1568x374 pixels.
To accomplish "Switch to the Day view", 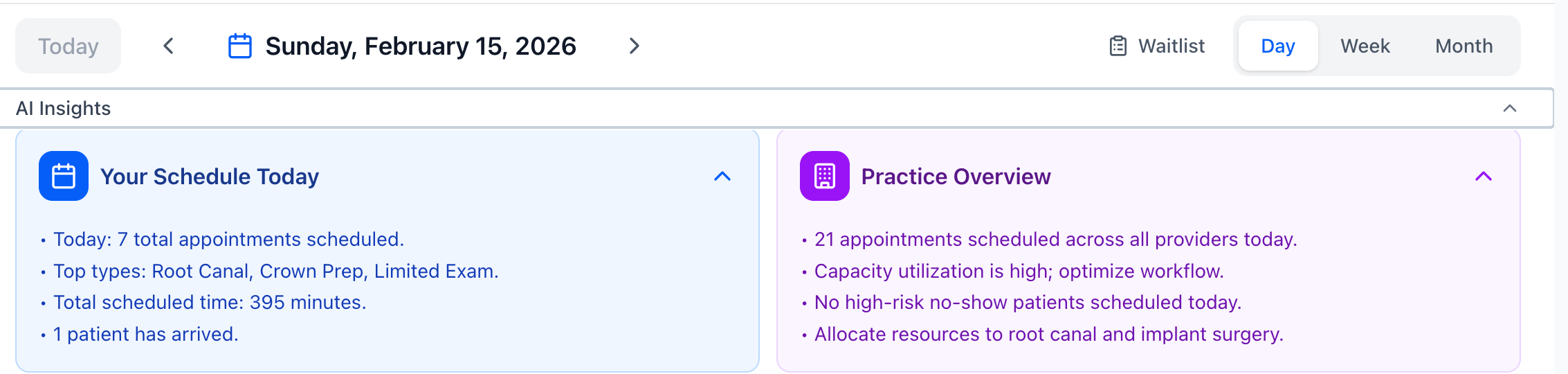I will coord(1277,46).
